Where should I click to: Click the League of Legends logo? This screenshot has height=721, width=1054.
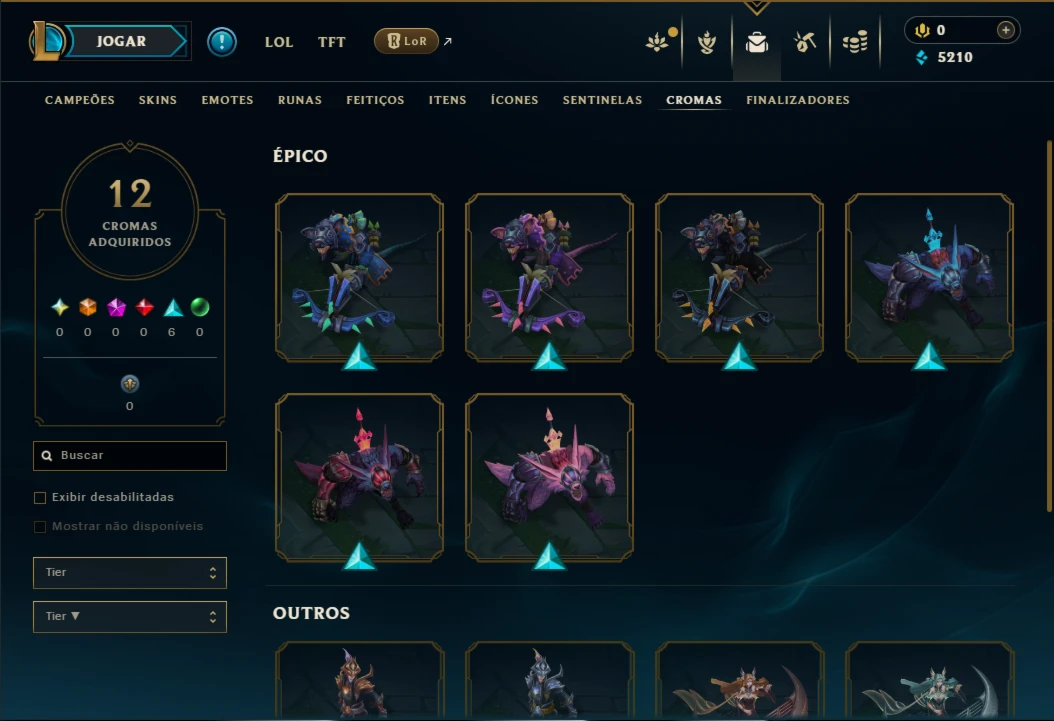coord(46,40)
